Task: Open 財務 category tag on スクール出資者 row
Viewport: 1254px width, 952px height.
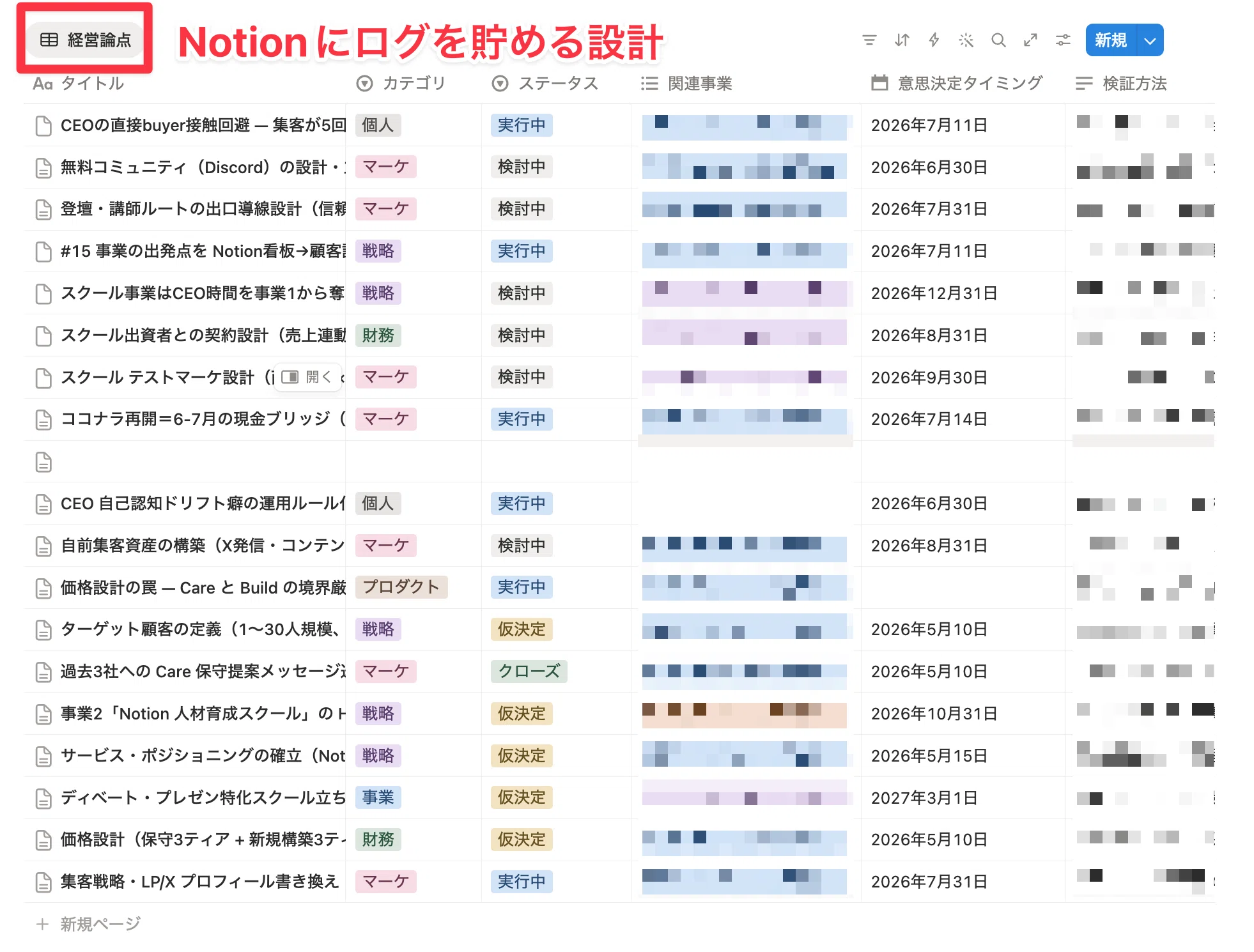Action: [x=378, y=335]
